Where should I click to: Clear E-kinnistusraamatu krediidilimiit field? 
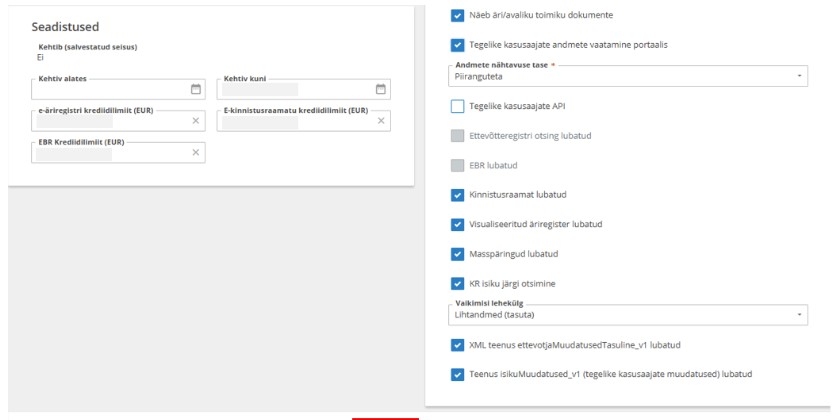pyautogui.click(x=381, y=121)
